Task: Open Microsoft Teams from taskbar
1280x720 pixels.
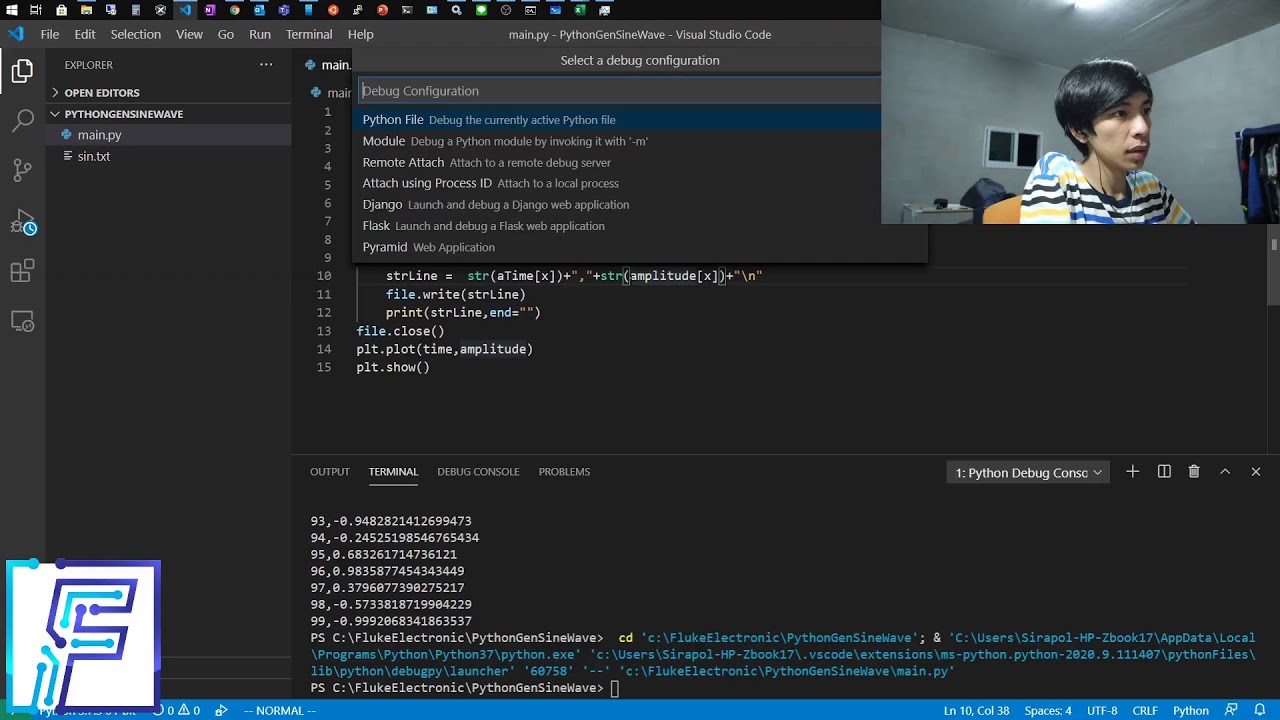Action: click(284, 10)
